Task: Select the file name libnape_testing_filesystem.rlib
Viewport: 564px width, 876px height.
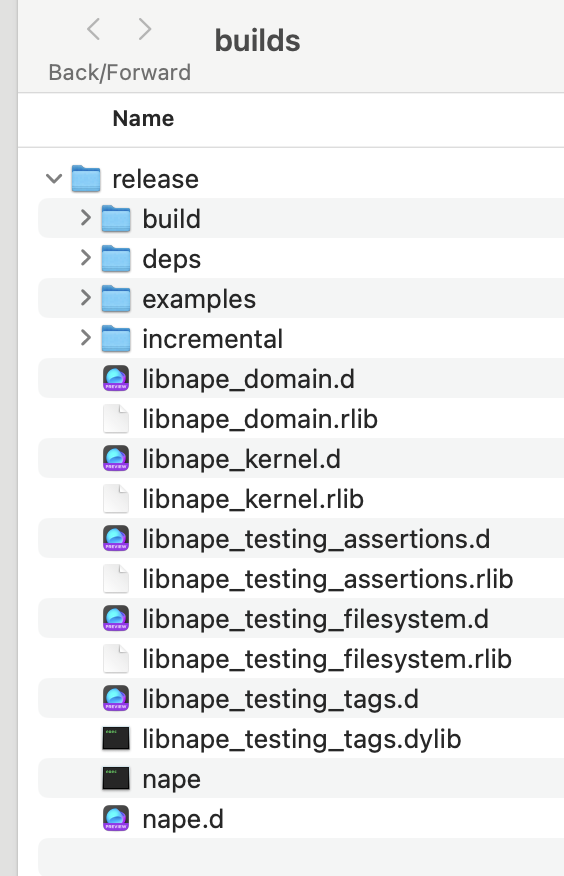Action: point(327,659)
